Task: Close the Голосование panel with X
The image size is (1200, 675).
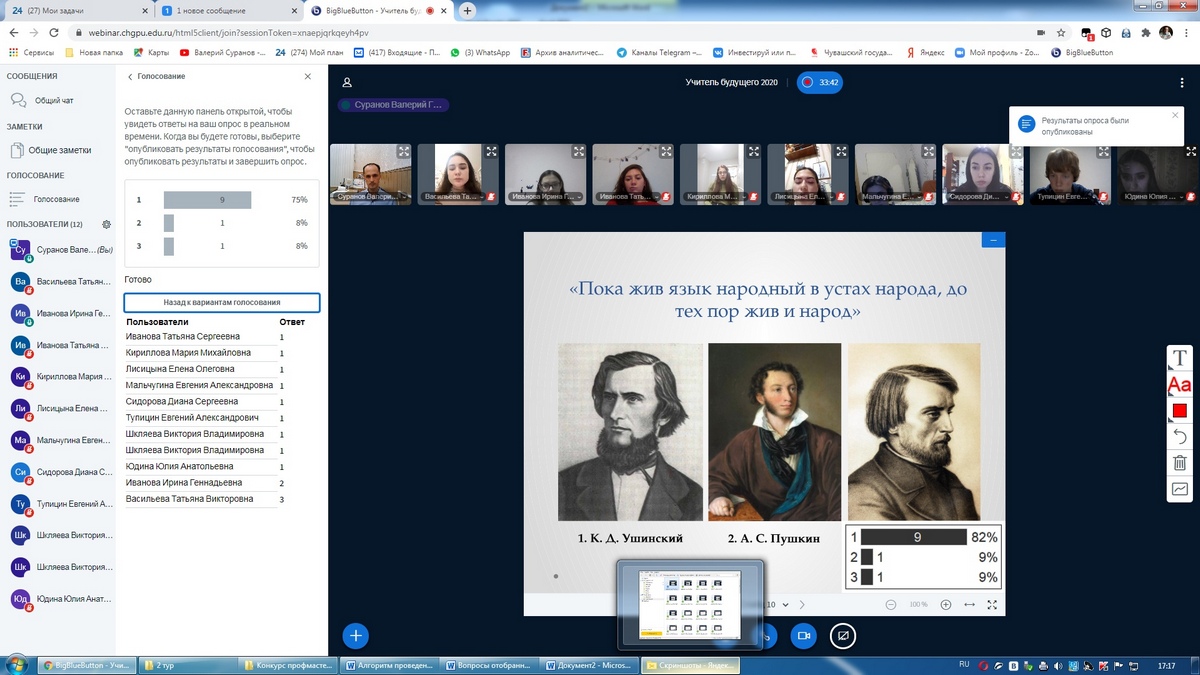Action: (308, 76)
